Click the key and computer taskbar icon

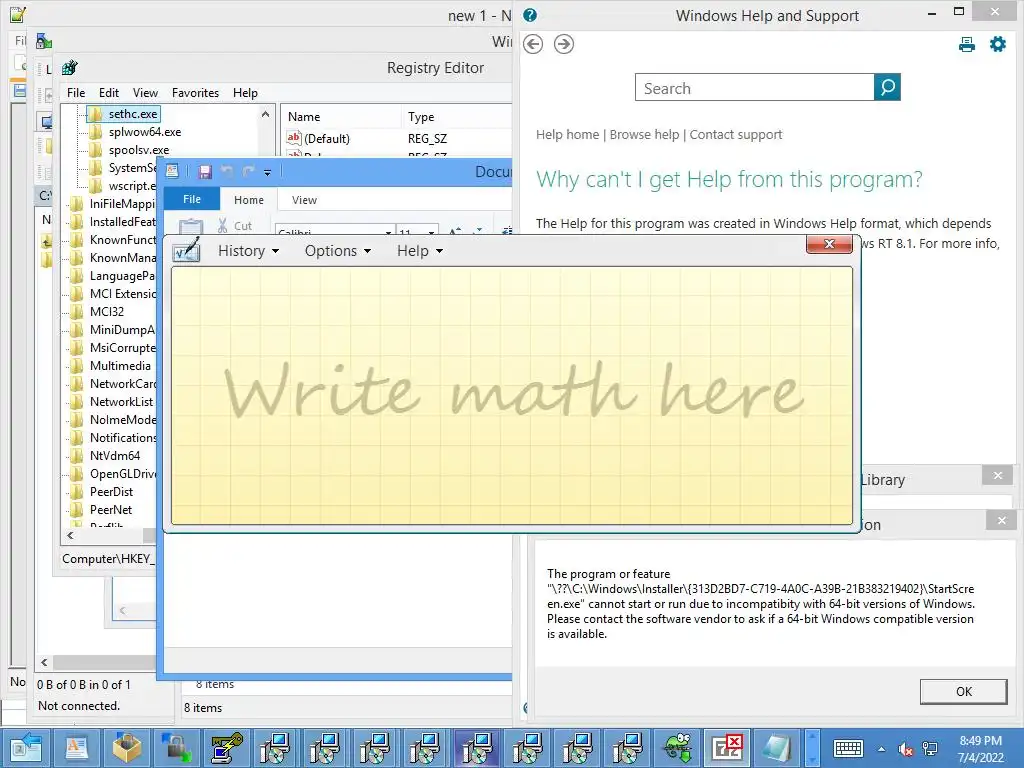coord(227,748)
